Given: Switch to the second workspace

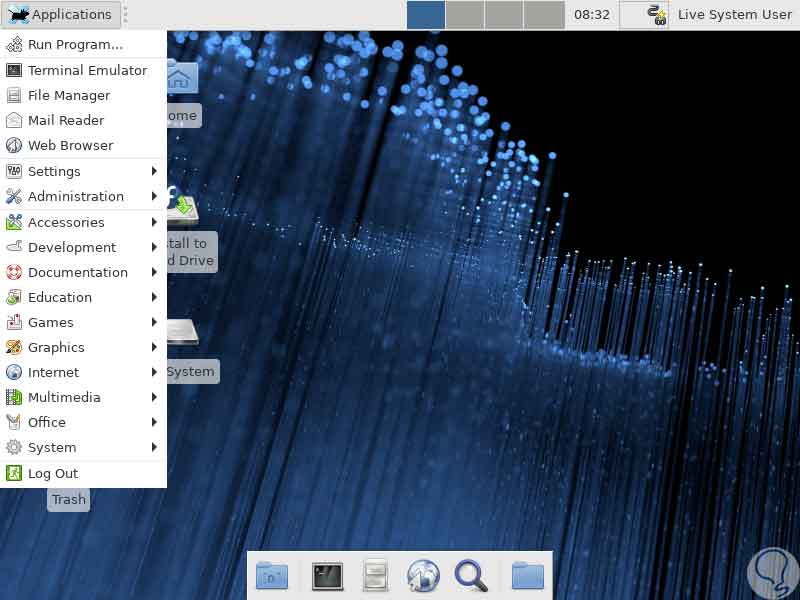Looking at the screenshot, I should click(465, 15).
